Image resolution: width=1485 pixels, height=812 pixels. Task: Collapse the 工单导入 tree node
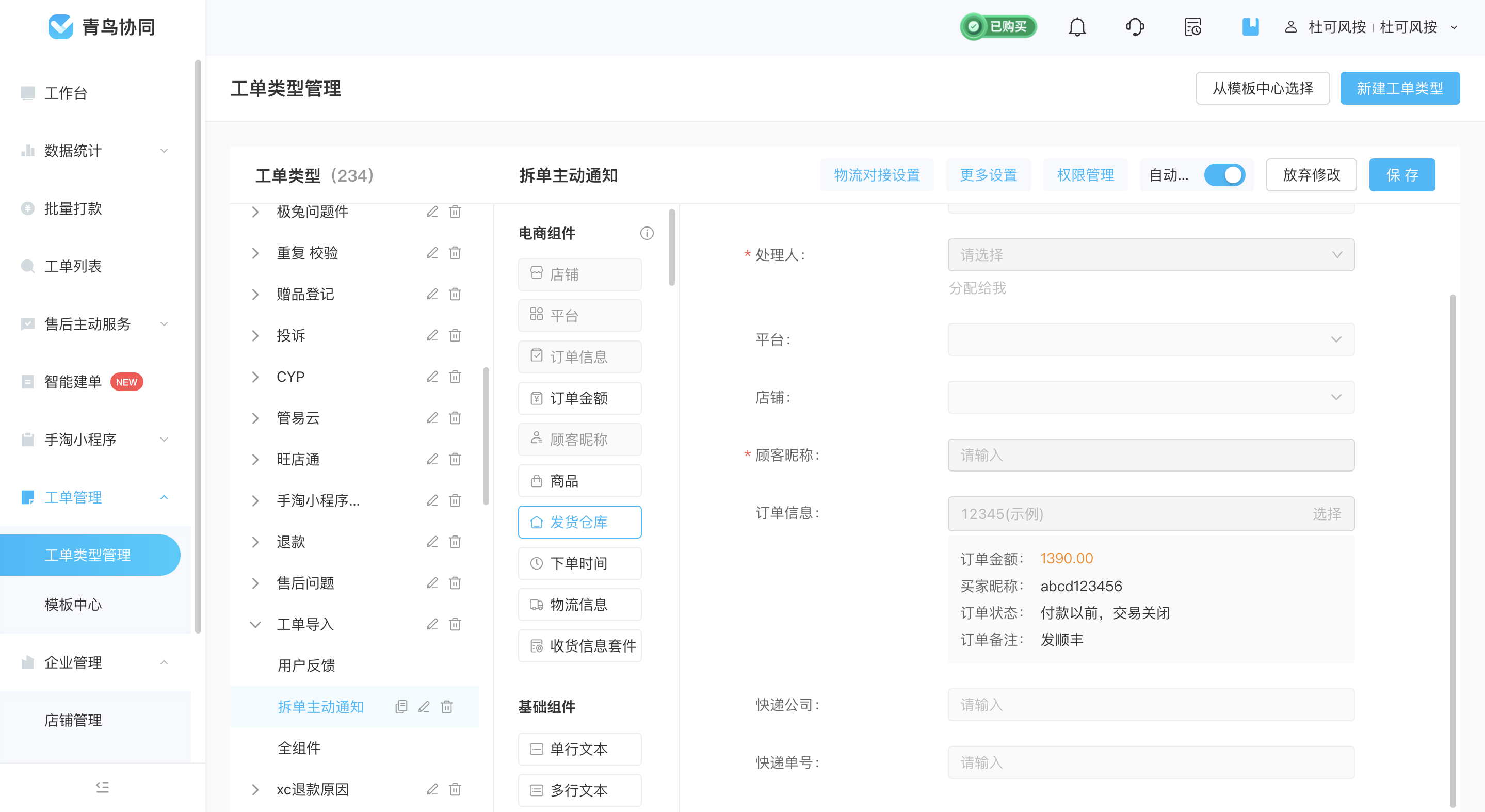point(255,624)
